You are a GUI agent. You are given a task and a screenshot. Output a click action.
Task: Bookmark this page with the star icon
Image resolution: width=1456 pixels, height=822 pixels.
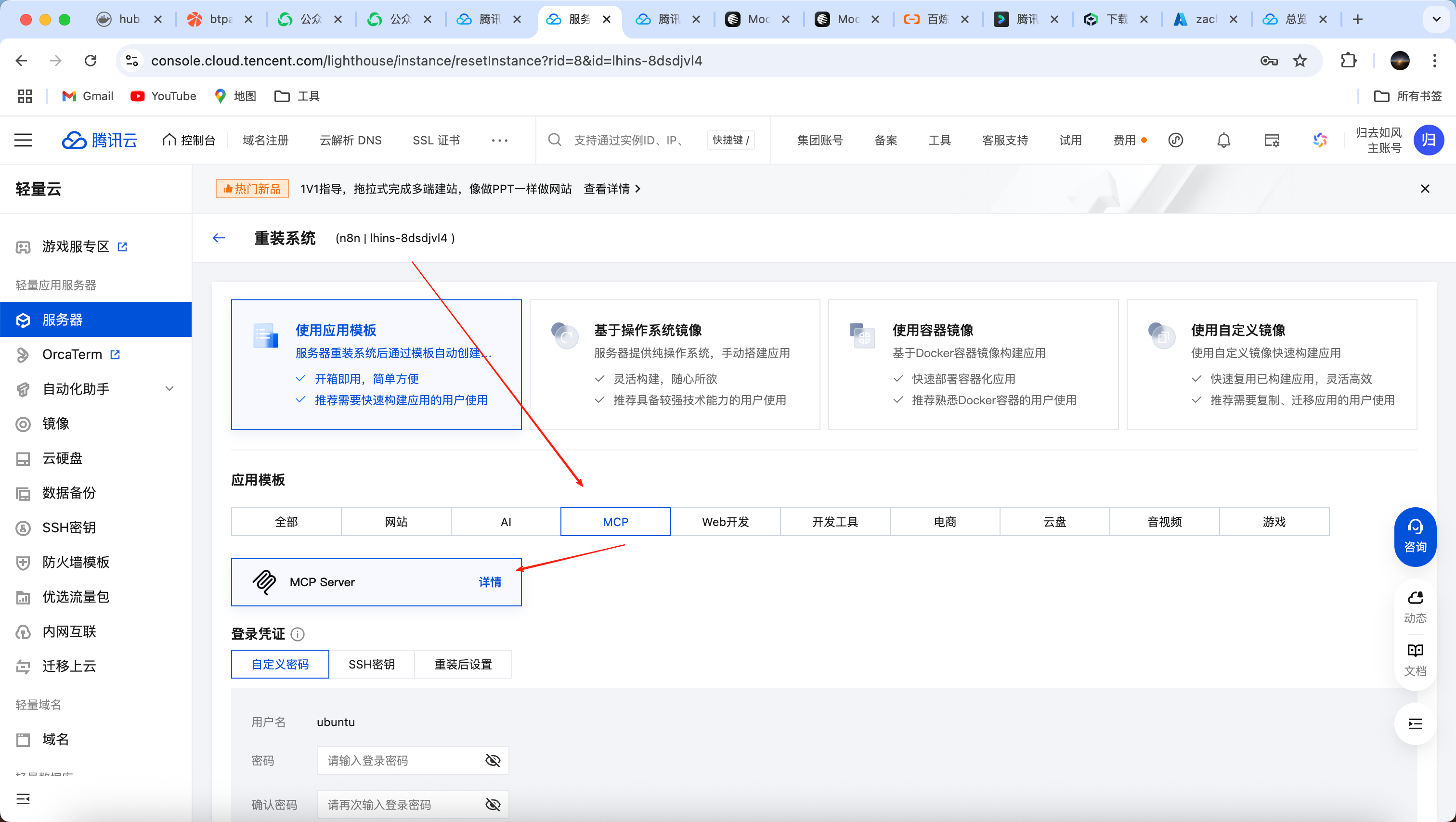coord(1300,61)
